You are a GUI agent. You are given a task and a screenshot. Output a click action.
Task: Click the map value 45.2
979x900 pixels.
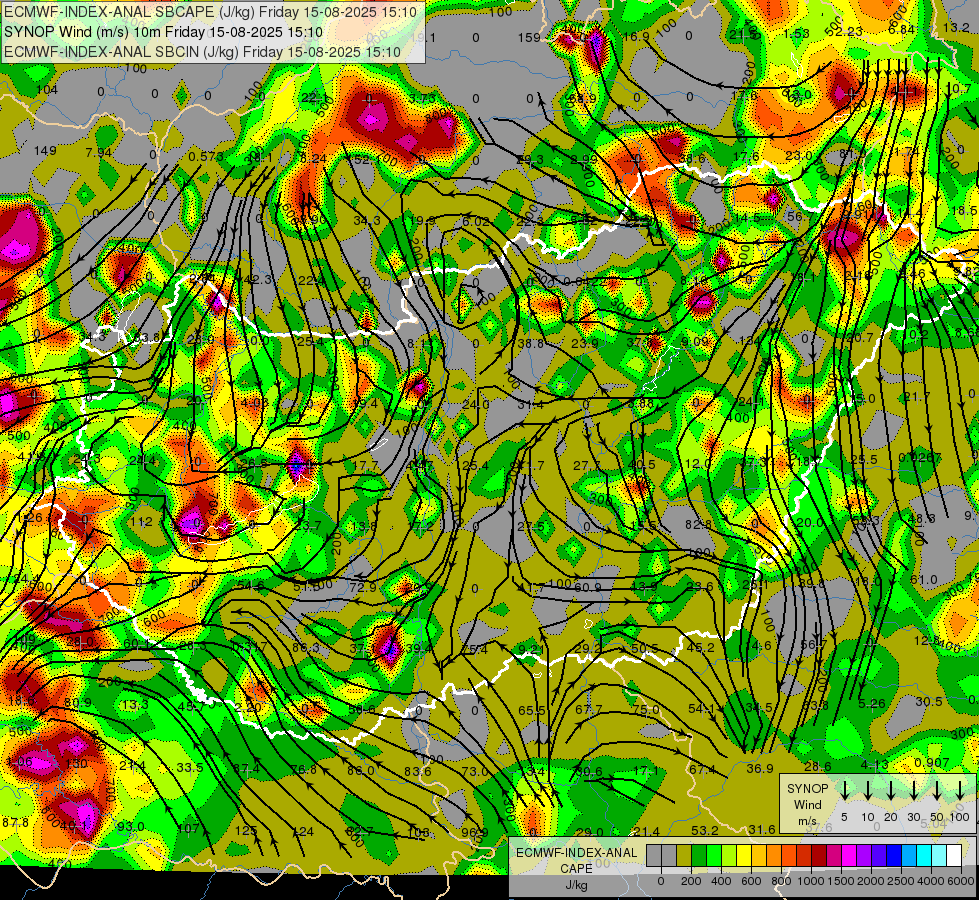[x=700, y=648]
